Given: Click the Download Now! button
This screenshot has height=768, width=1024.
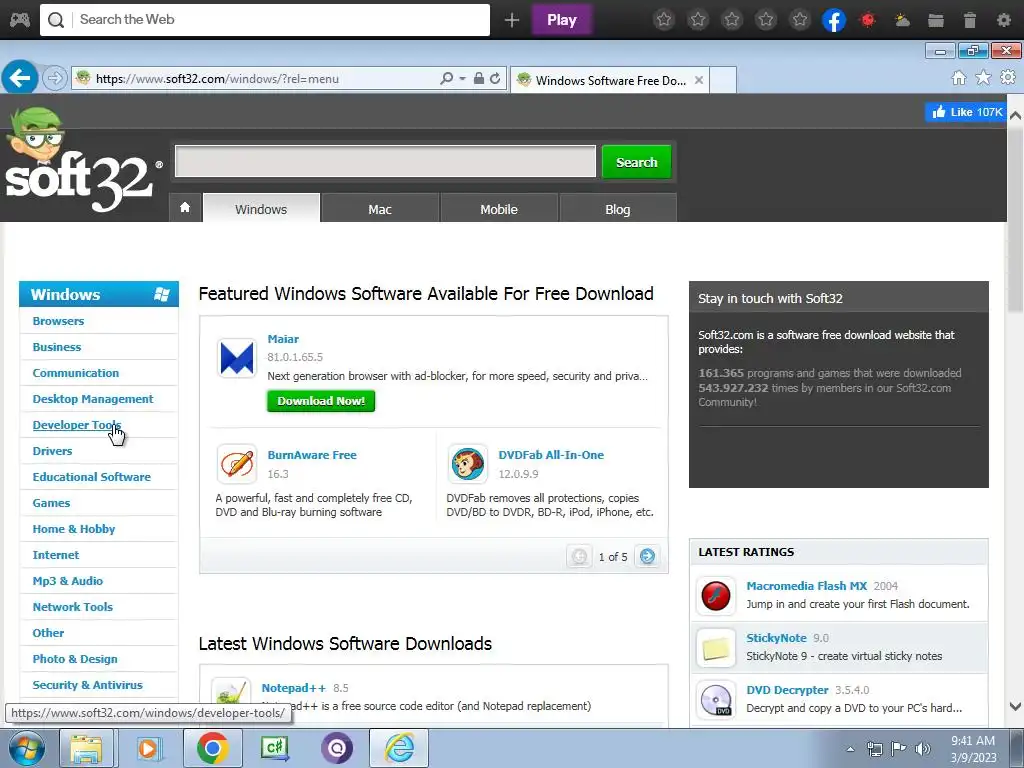Looking at the screenshot, I should [x=321, y=401].
